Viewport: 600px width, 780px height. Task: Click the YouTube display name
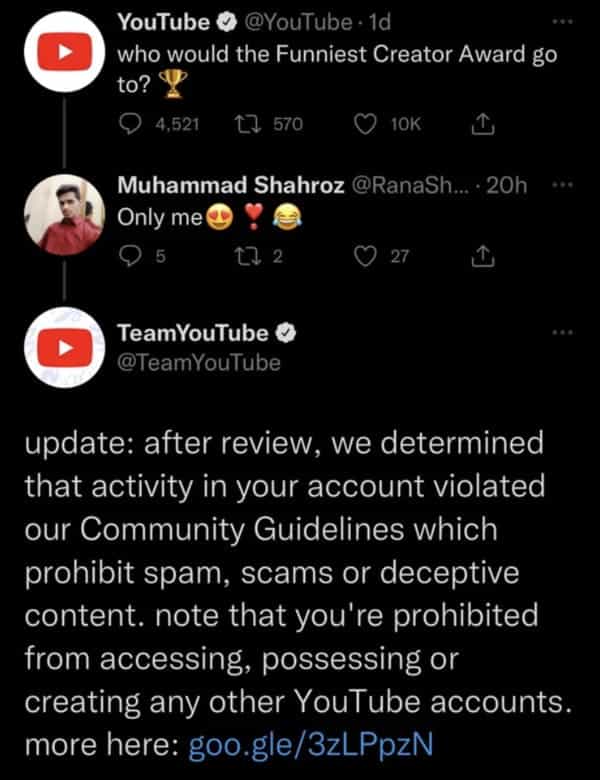coord(163,22)
